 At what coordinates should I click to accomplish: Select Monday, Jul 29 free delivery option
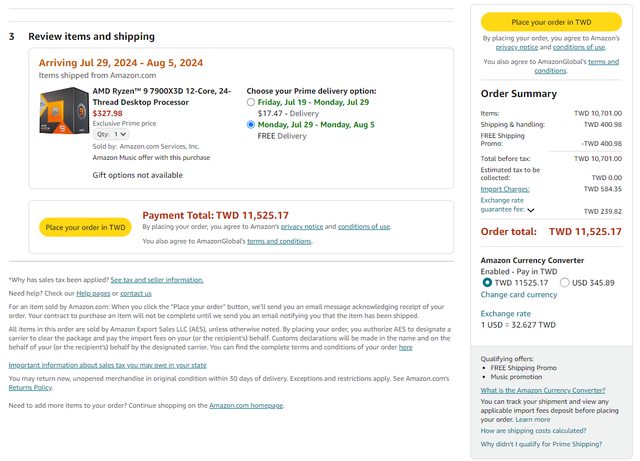click(x=251, y=125)
